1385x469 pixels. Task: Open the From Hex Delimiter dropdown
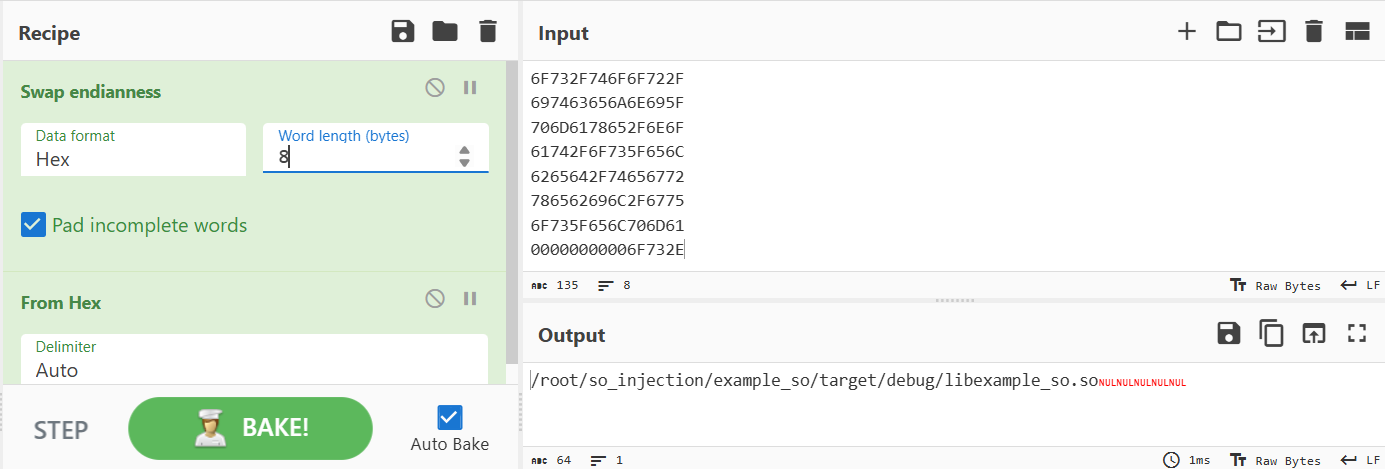(x=254, y=360)
